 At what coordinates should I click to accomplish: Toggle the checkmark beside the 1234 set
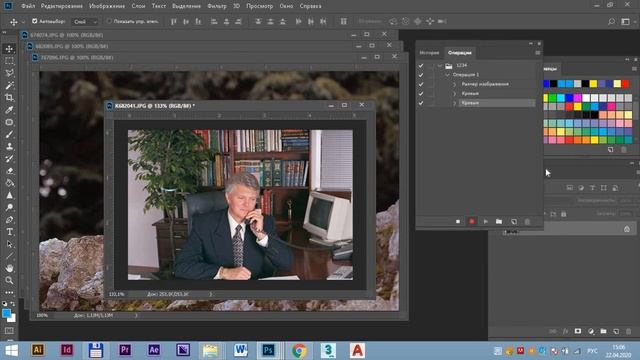[x=421, y=65]
